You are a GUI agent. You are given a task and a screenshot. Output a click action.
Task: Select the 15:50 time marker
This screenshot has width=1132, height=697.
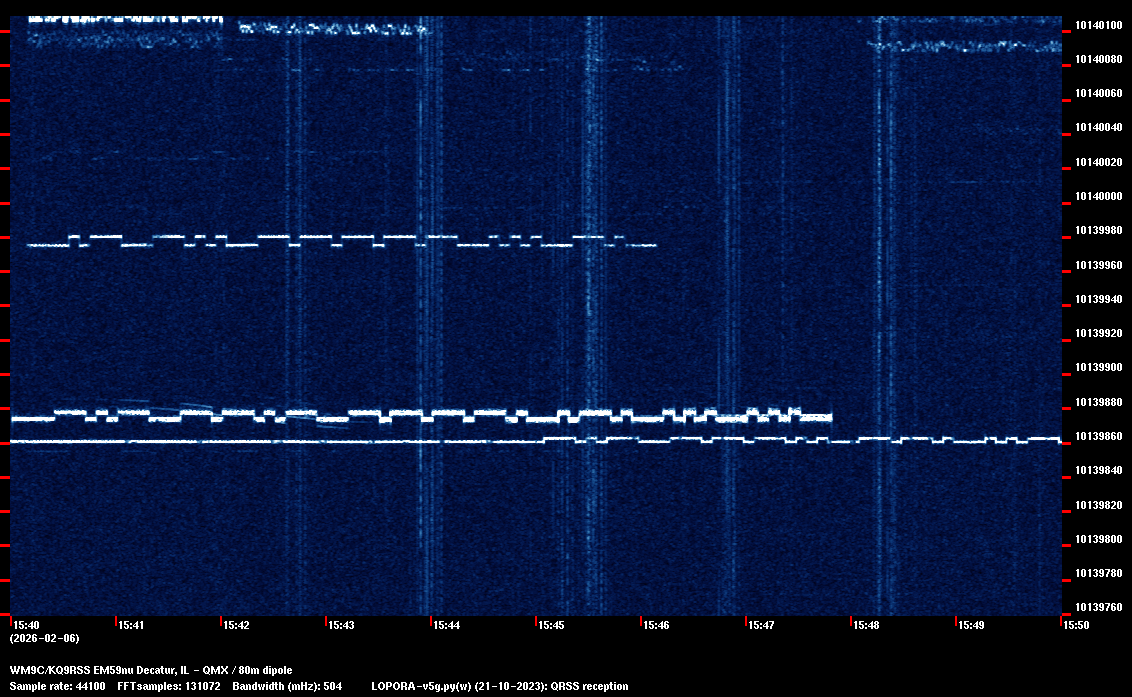click(1076, 625)
